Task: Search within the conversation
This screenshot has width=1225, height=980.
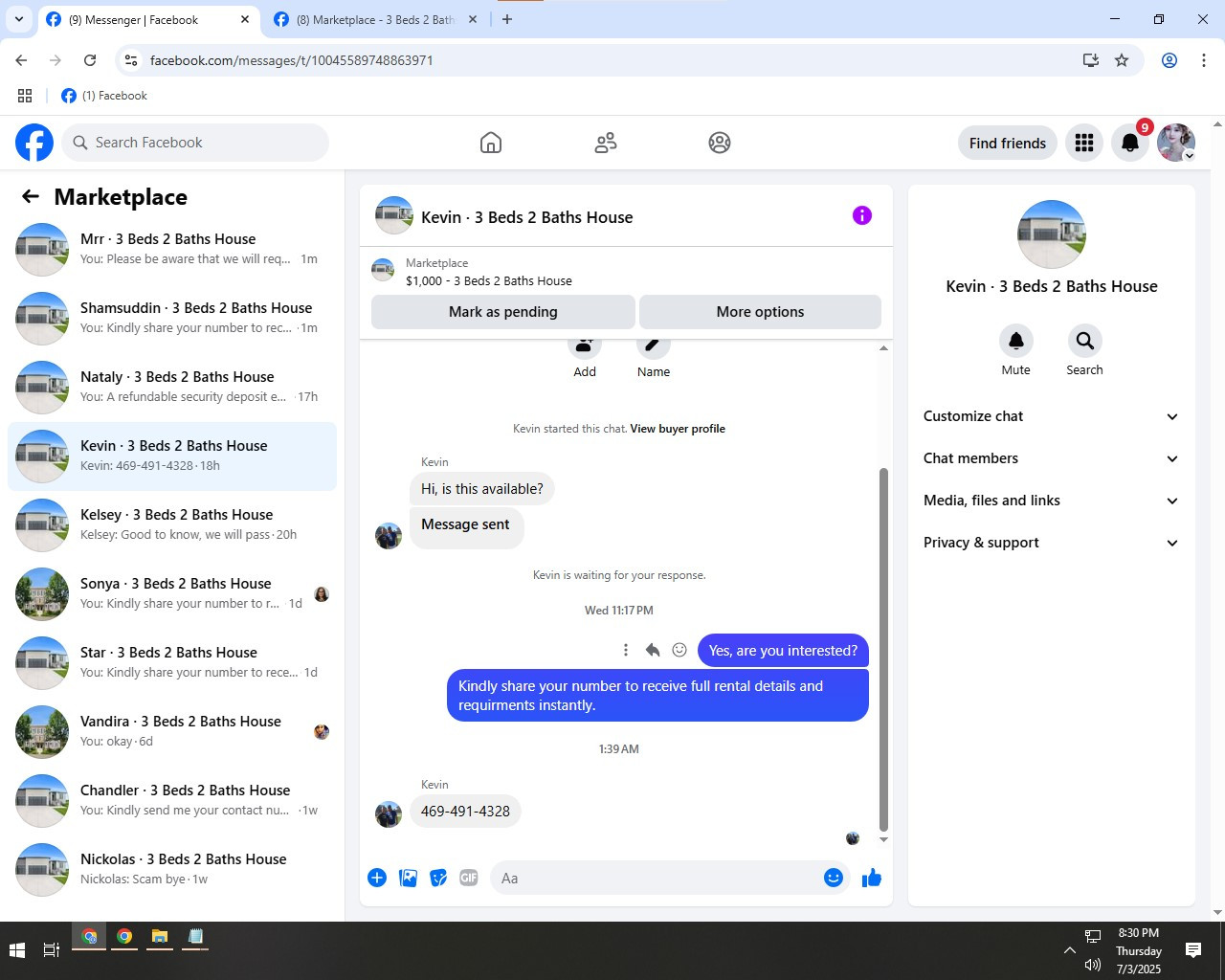Action: click(x=1084, y=341)
